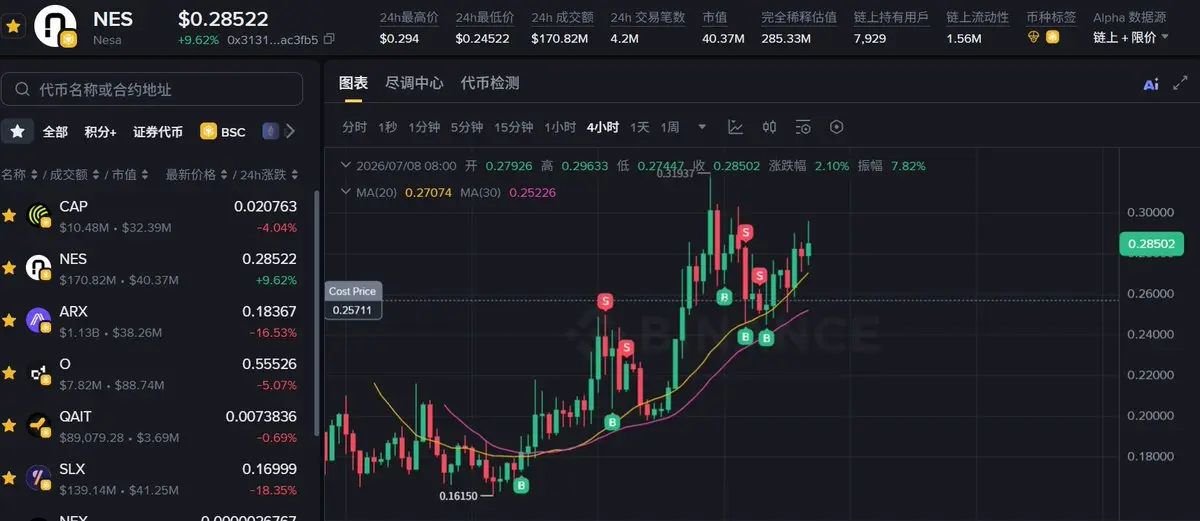Image resolution: width=1200 pixels, height=521 pixels.
Task: Select the 5分钟 chart interval
Action: pos(467,127)
